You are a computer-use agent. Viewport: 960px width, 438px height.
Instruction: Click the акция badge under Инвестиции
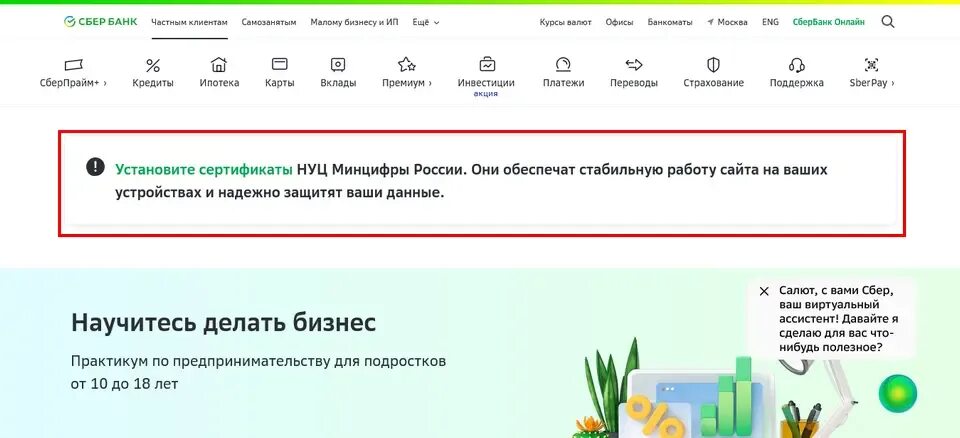tap(486, 94)
